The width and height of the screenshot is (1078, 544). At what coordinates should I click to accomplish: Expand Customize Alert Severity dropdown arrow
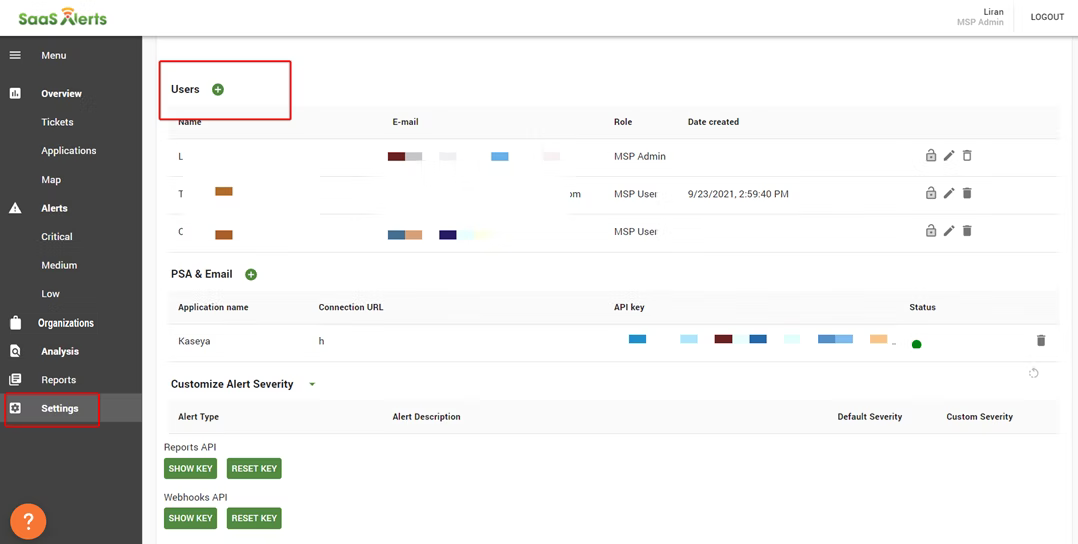[312, 385]
